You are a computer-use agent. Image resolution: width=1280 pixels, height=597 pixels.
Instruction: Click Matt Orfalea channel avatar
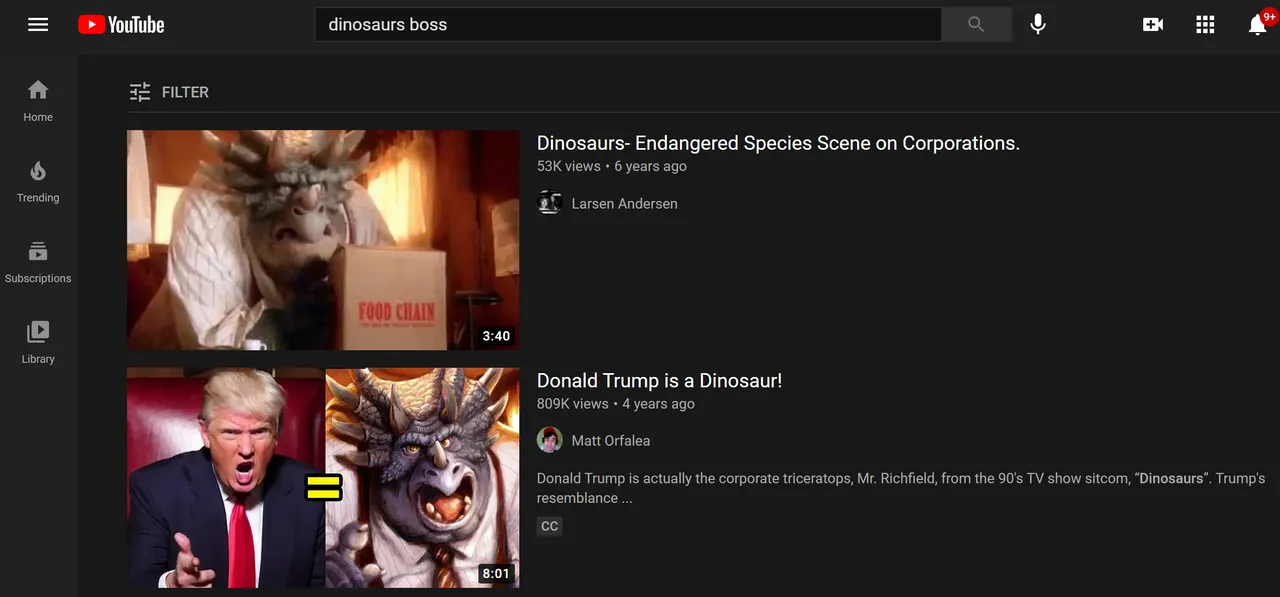pyautogui.click(x=549, y=440)
